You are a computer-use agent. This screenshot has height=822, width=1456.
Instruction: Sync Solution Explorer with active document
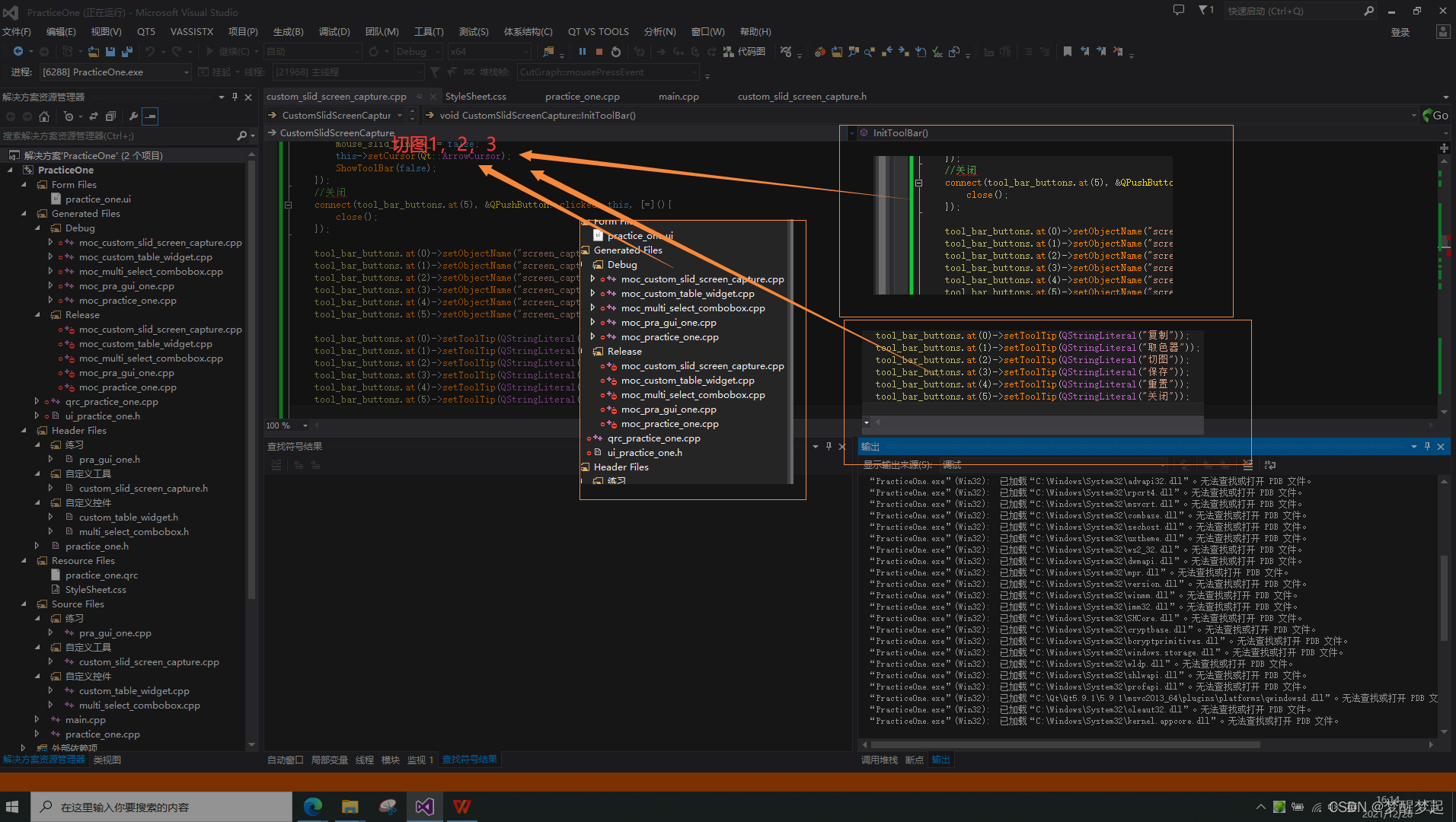tap(94, 116)
